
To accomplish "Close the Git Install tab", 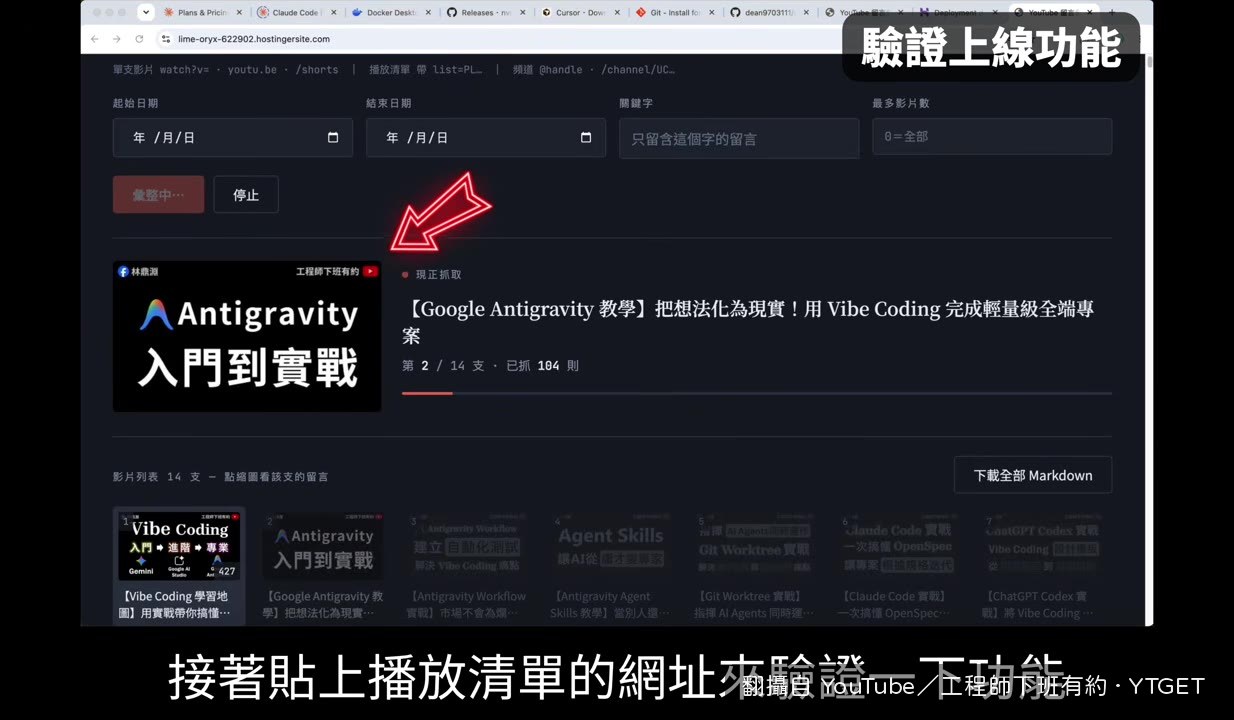I will coord(711,13).
